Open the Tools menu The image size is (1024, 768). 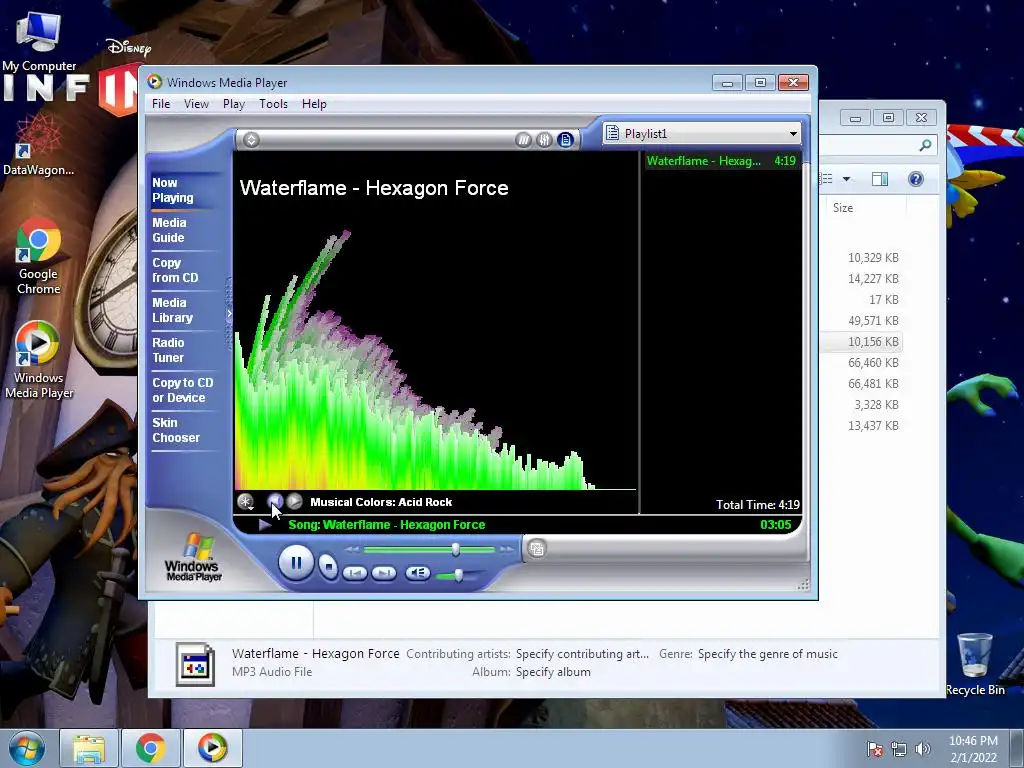pos(273,104)
